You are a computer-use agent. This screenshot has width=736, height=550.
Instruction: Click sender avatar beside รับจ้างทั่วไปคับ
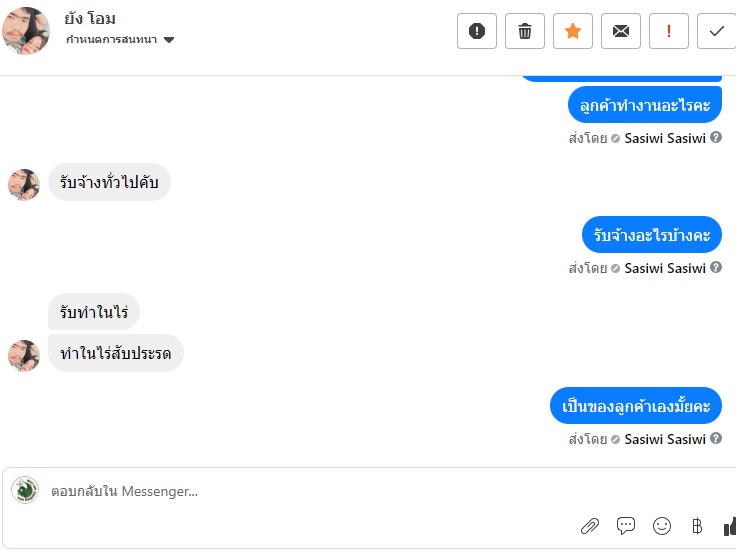24,184
